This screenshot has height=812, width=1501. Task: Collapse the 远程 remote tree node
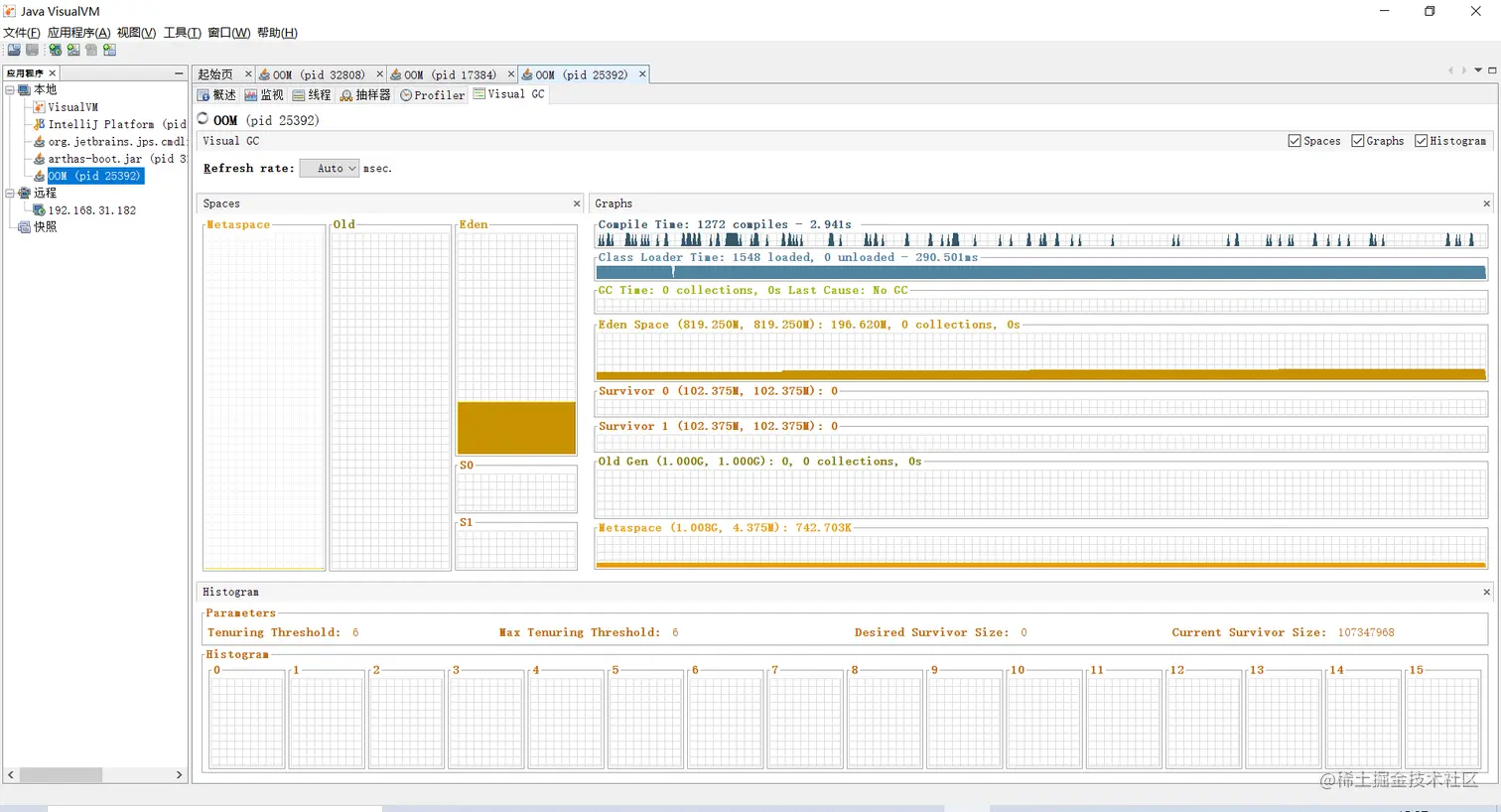pos(10,193)
